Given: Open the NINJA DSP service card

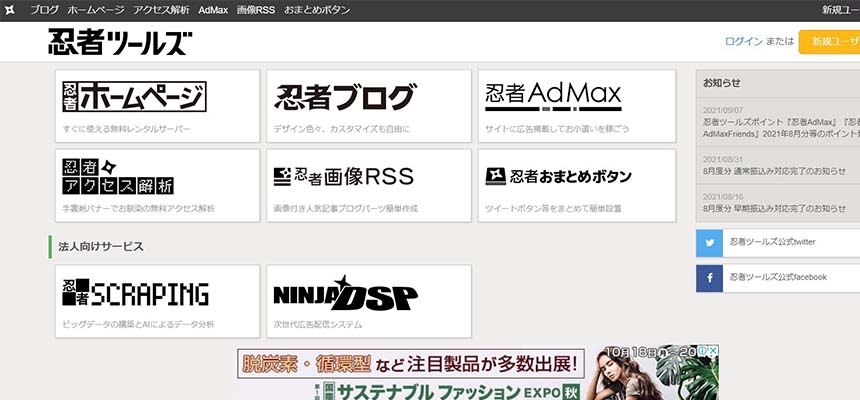Looking at the screenshot, I should 367,301.
